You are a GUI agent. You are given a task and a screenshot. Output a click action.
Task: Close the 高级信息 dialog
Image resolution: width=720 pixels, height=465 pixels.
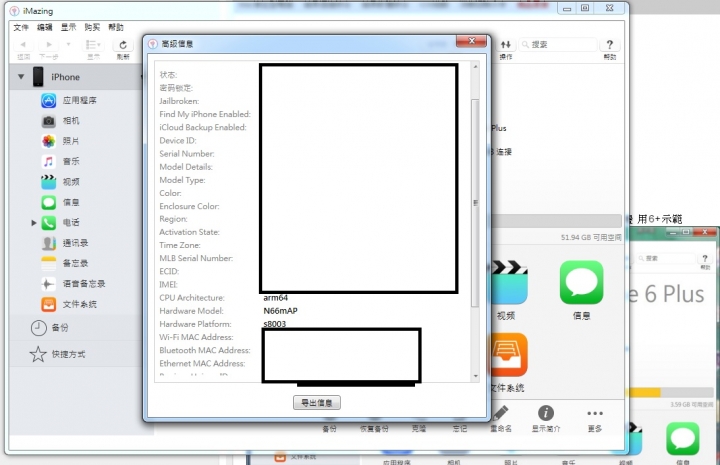pyautogui.click(x=471, y=41)
